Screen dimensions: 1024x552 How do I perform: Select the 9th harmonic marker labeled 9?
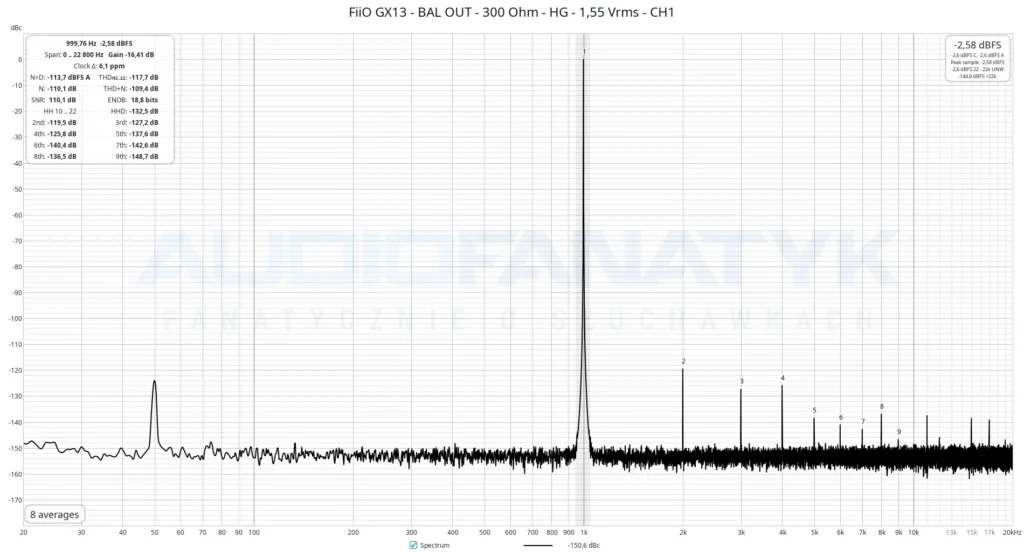click(899, 432)
